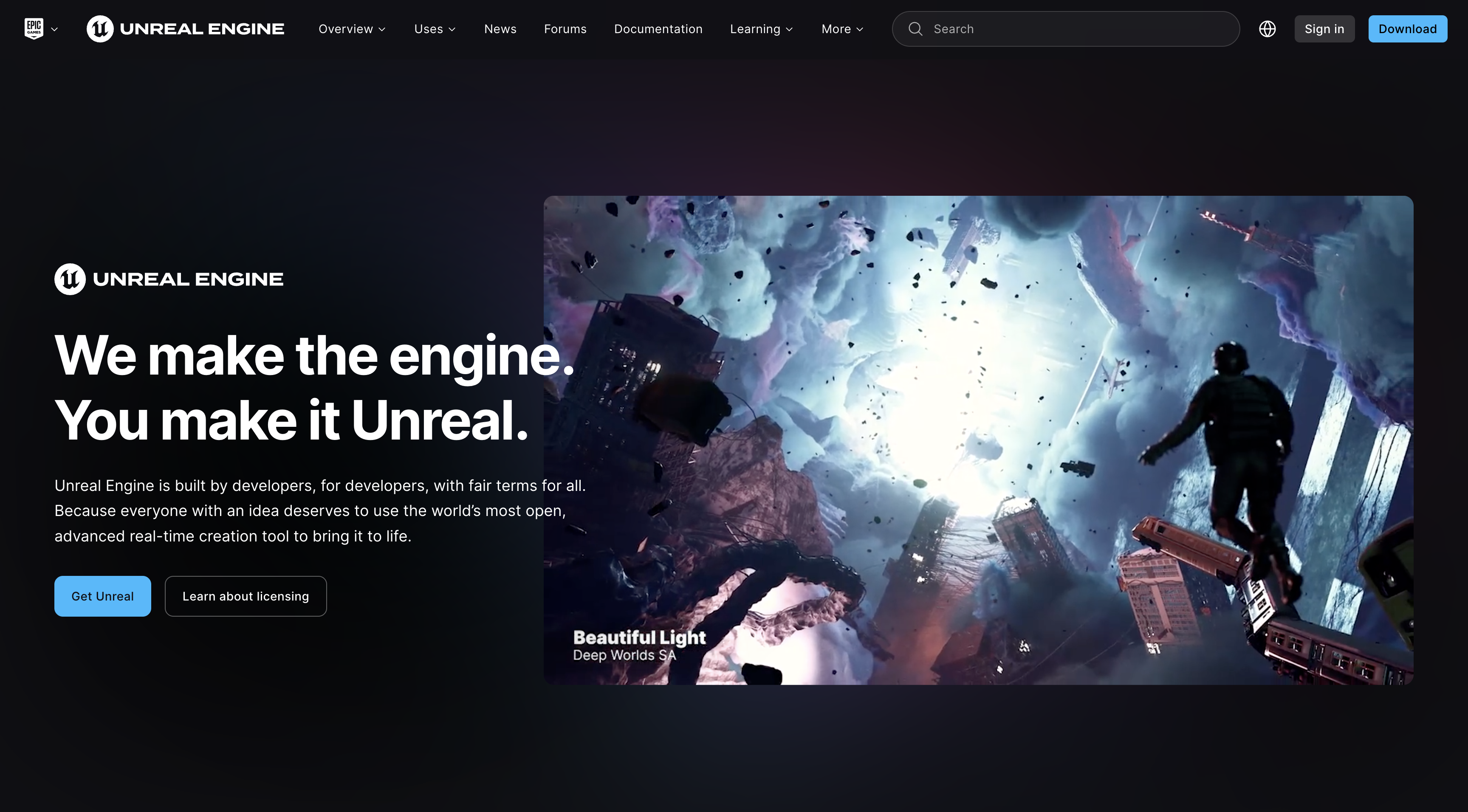Screen dimensions: 1468x812
Task: Click the Download button
Action: 1408,29
